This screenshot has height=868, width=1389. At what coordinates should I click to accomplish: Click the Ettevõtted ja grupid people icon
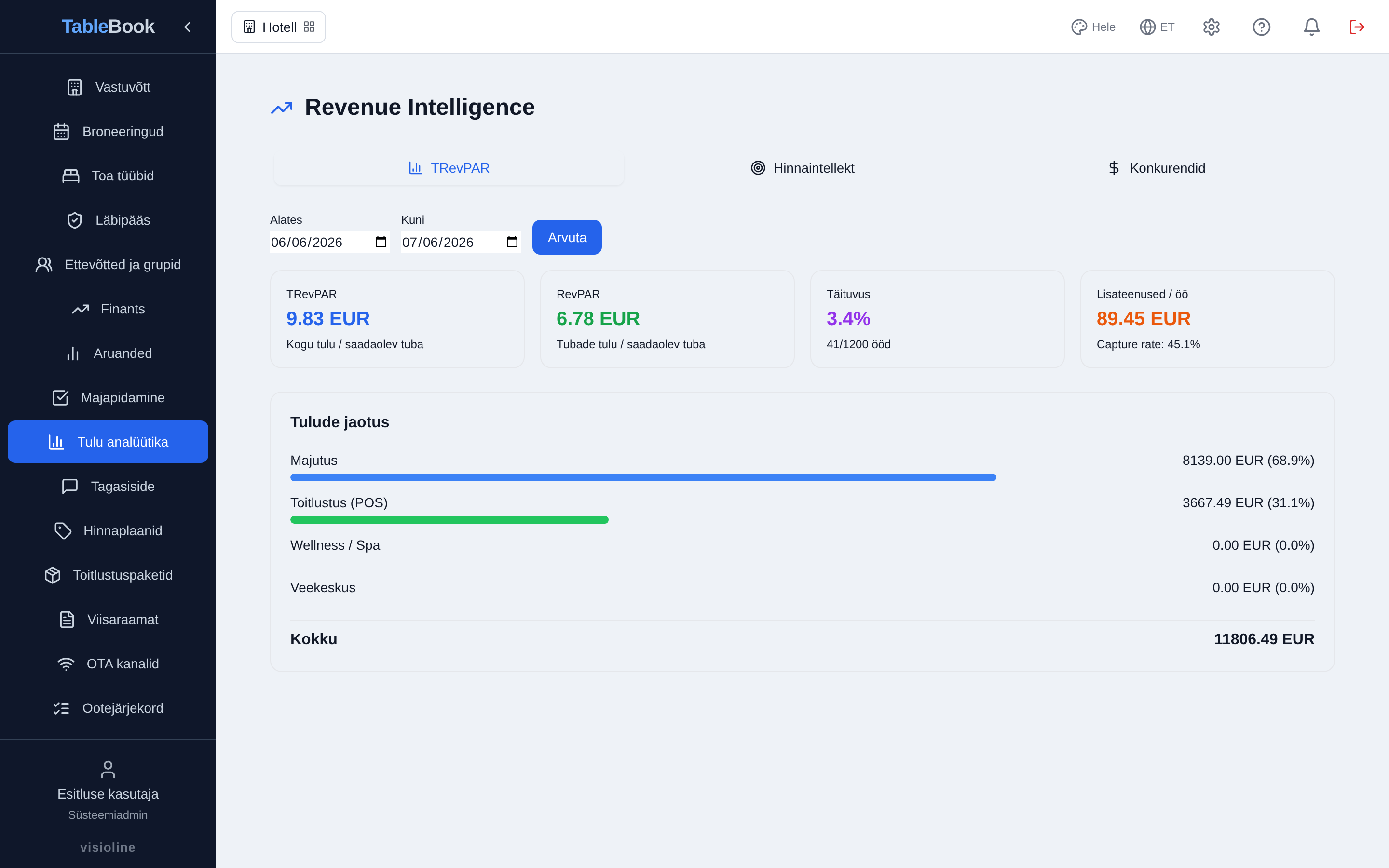click(x=43, y=265)
